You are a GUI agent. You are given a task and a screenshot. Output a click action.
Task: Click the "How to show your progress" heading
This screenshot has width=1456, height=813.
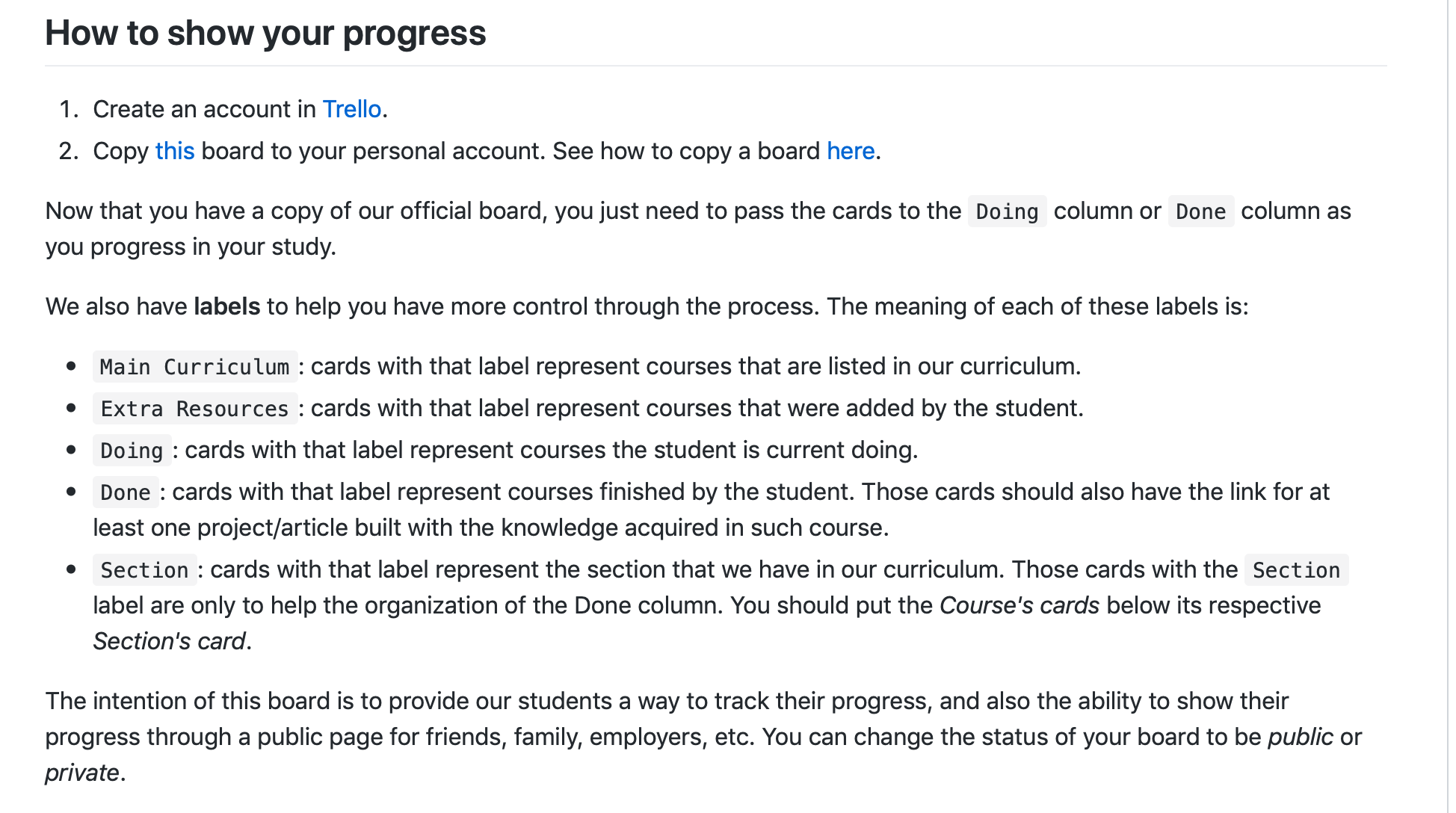pyautogui.click(x=265, y=33)
